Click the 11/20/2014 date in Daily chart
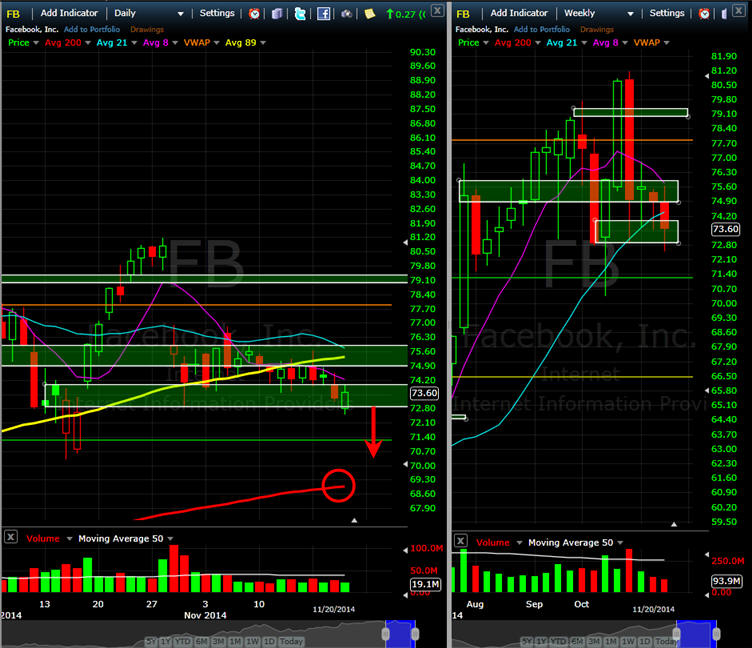 pyautogui.click(x=334, y=609)
